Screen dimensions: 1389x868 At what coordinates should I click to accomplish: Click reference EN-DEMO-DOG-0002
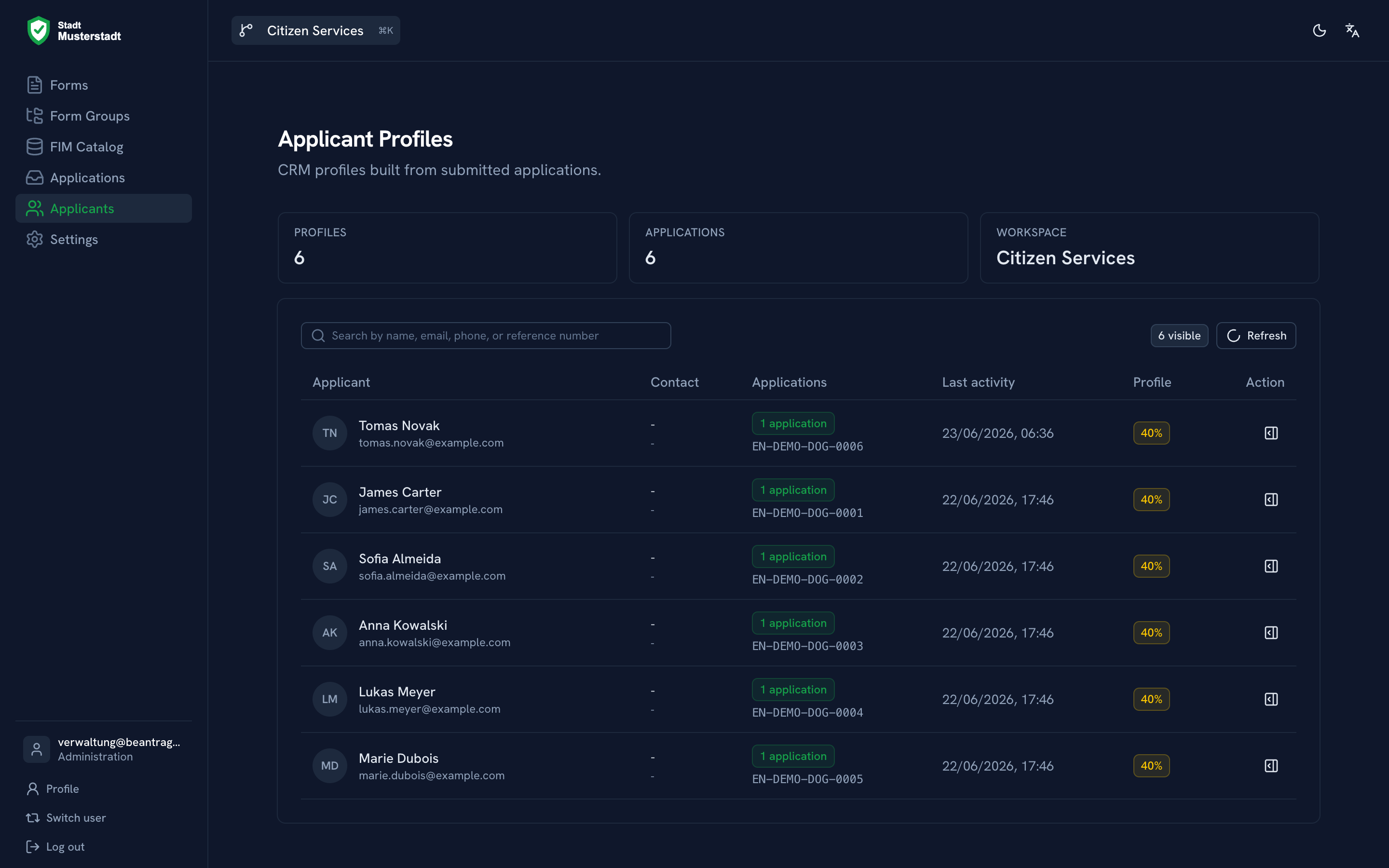[807, 579]
